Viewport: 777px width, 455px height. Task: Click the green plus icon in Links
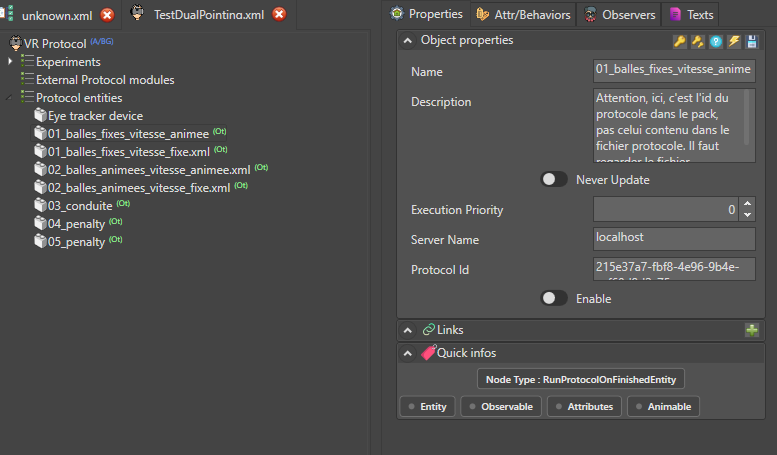coord(752,330)
